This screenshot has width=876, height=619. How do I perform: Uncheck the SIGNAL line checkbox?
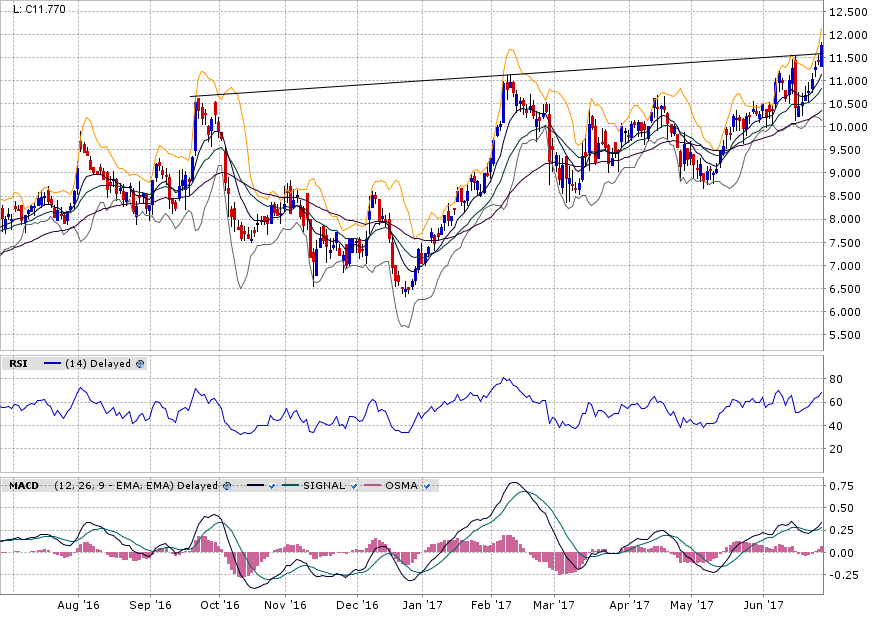(354, 486)
